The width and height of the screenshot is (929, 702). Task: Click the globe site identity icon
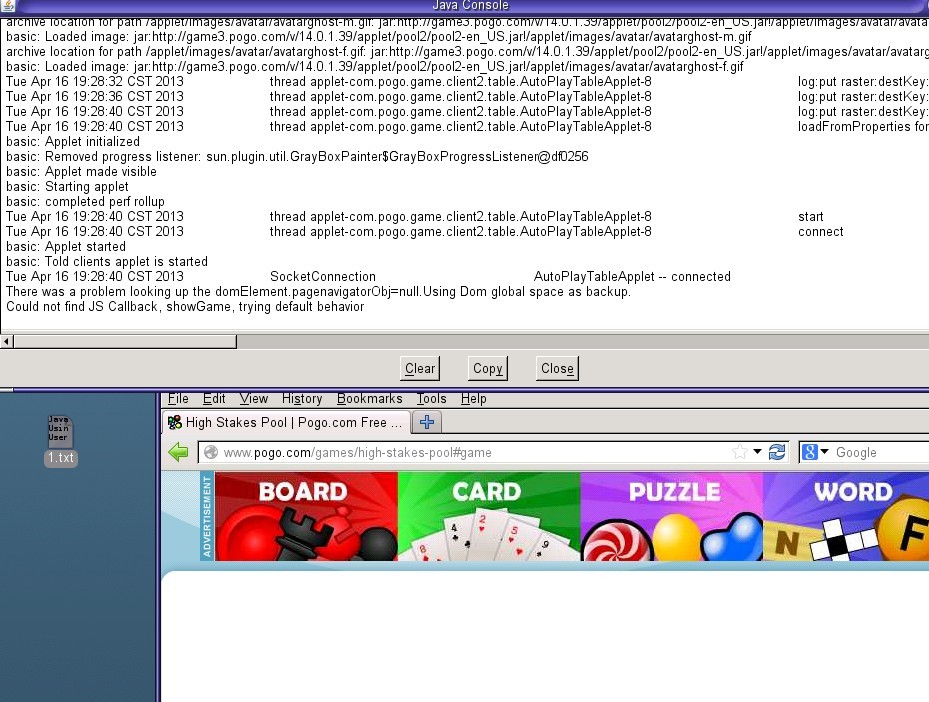211,453
